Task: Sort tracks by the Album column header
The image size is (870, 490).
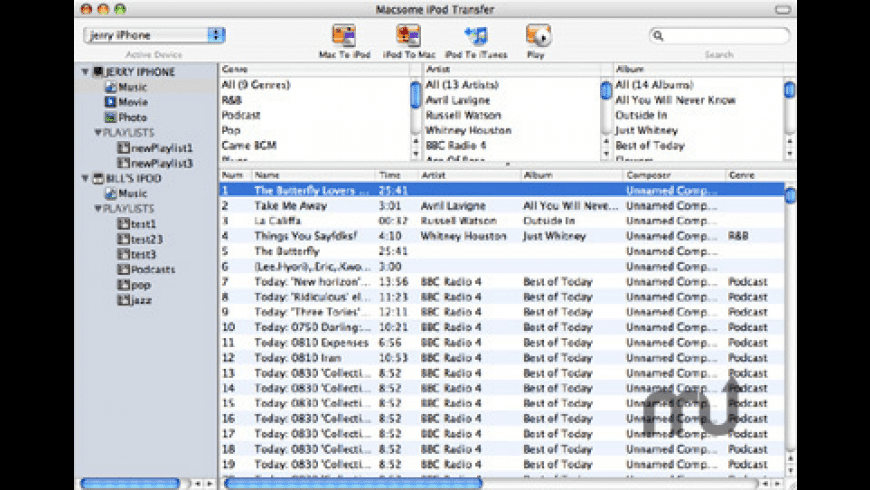Action: [573, 175]
